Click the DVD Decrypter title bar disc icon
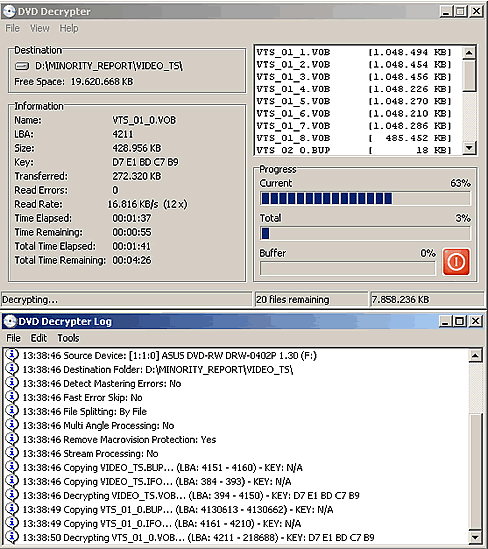 pos(9,12)
